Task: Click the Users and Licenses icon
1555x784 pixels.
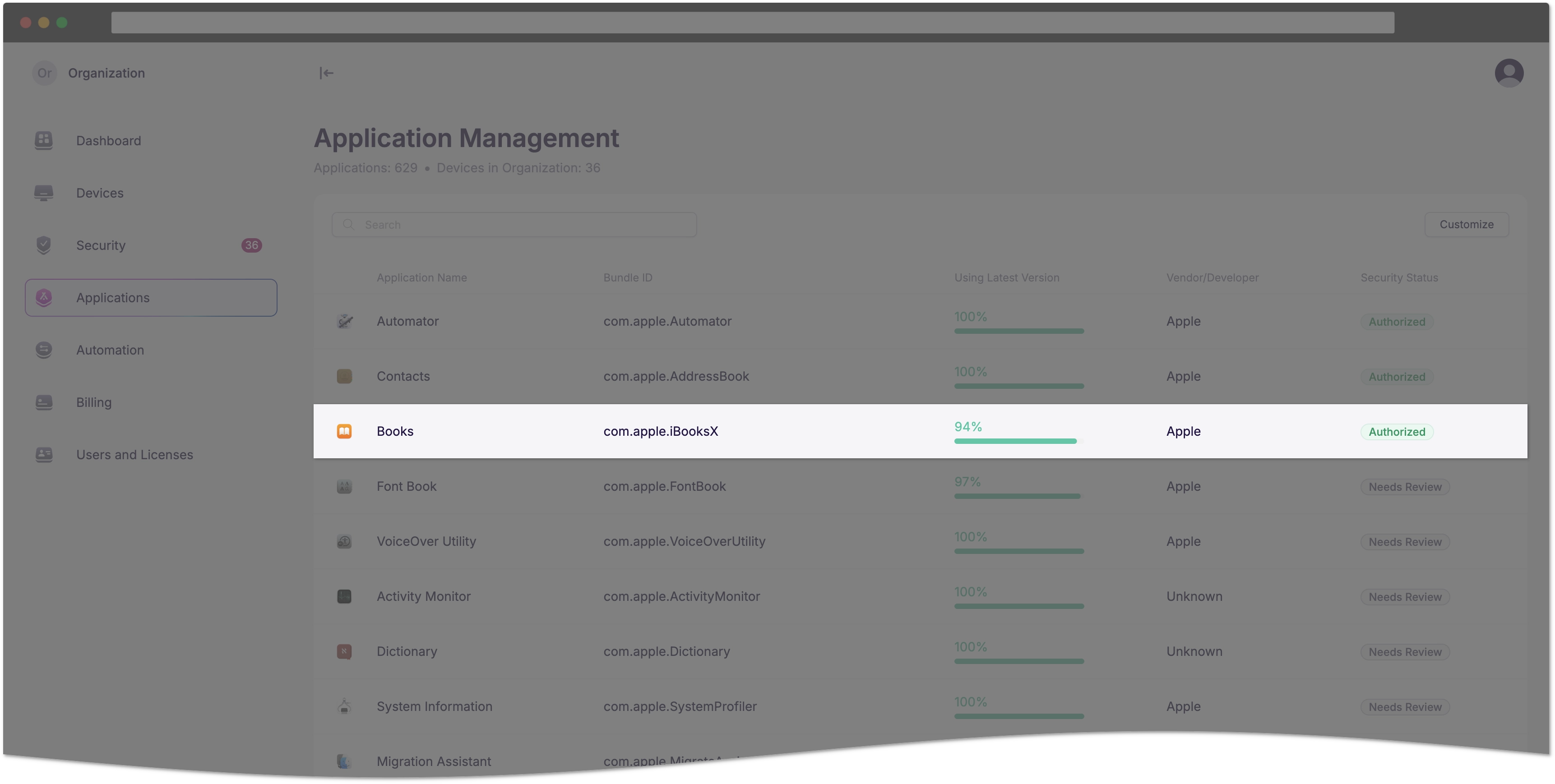Action: [x=45, y=454]
